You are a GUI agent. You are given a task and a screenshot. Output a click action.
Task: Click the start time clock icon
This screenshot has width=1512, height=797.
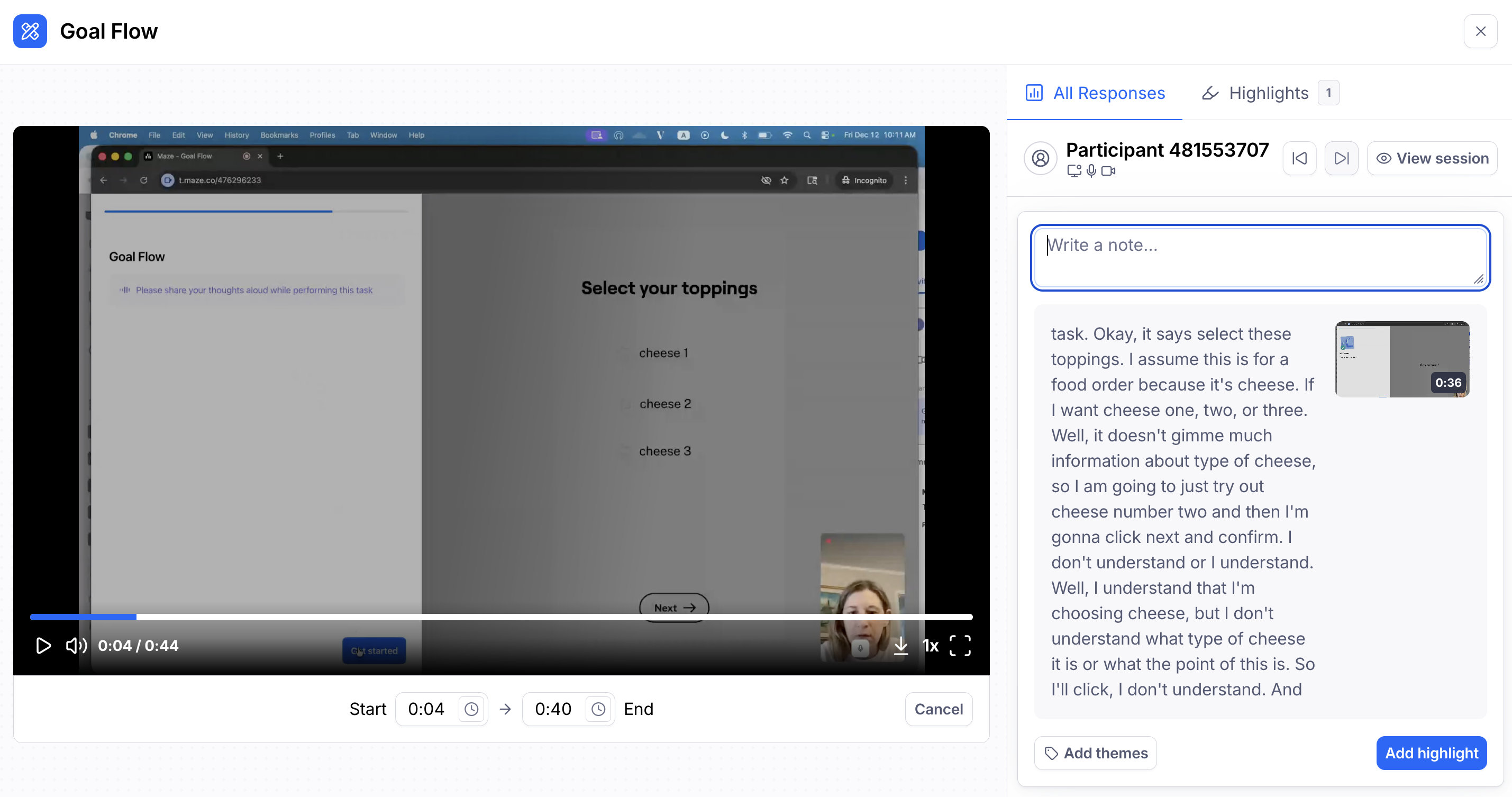[471, 709]
